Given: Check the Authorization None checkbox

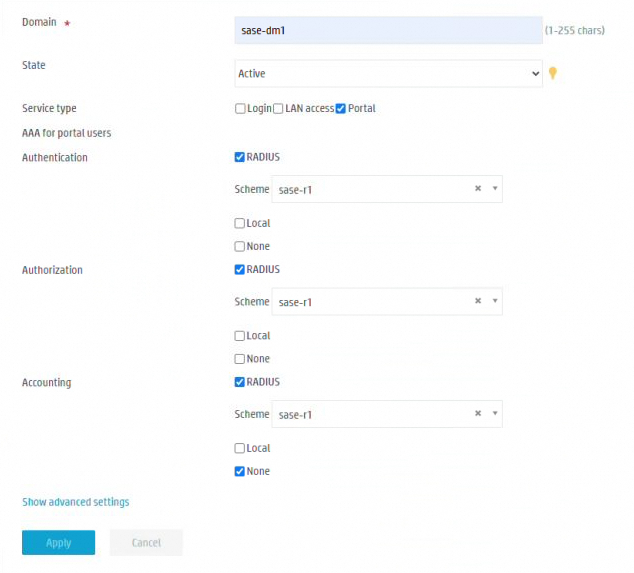Looking at the screenshot, I should (x=239, y=359).
